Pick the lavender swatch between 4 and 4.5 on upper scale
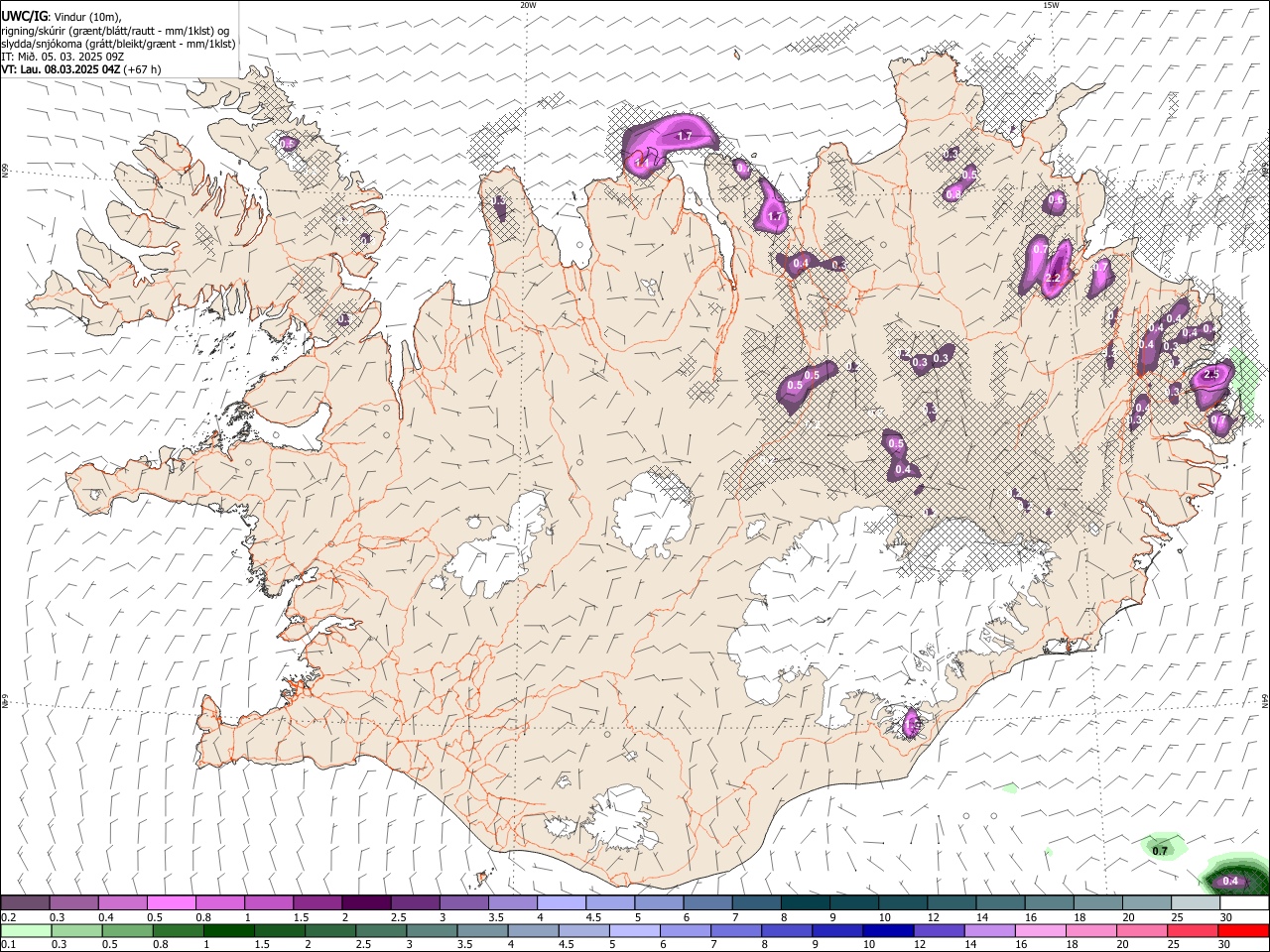 tap(561, 903)
